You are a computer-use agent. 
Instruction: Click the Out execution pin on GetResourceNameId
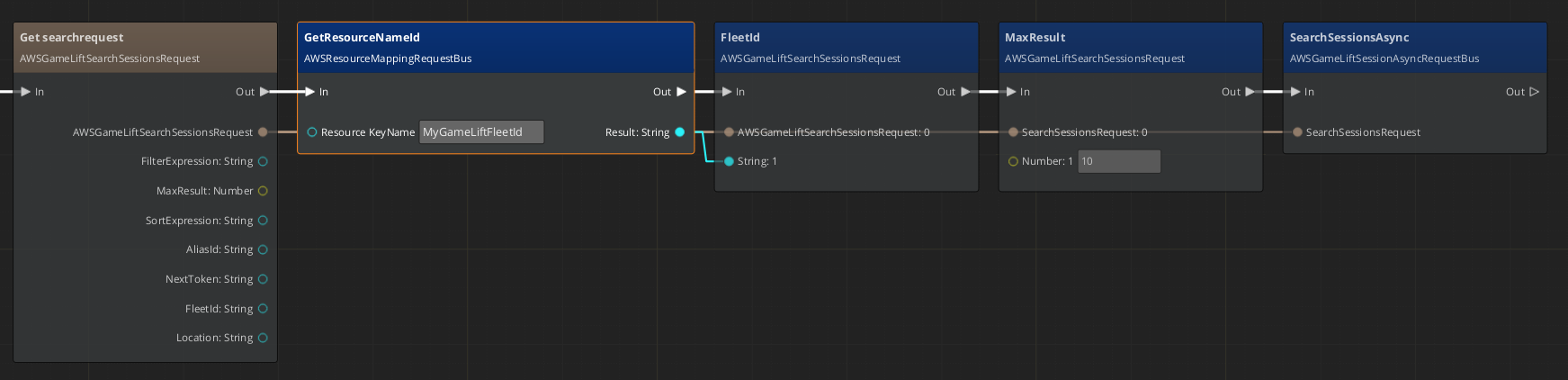pyautogui.click(x=681, y=92)
